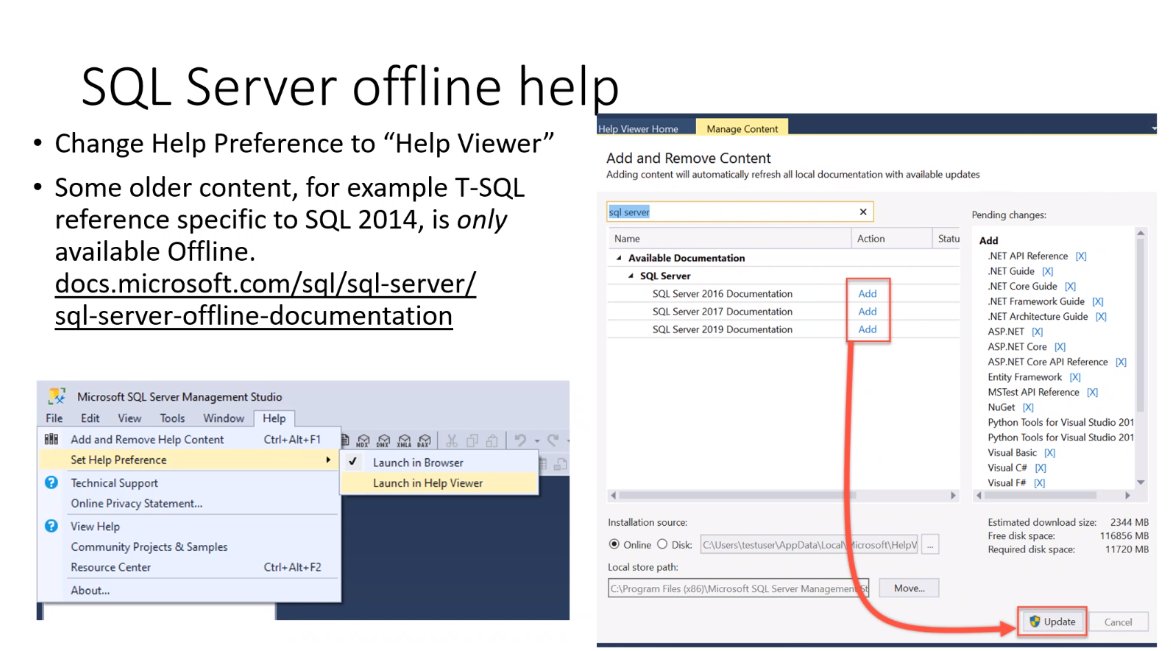Open the Undo history dropdown arrow

tap(535, 440)
